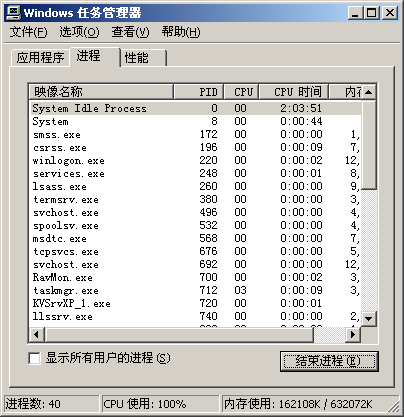Click the CPU 使用: 100% status panel

click(x=160, y=404)
